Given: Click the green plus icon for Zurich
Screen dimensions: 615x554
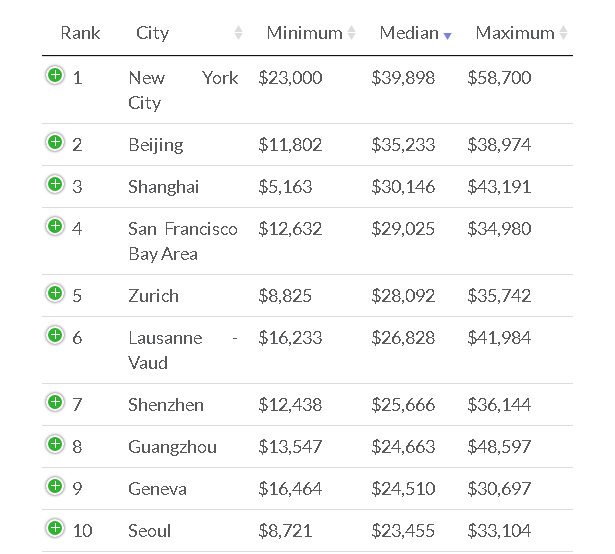Looking at the screenshot, I should click(55, 293).
